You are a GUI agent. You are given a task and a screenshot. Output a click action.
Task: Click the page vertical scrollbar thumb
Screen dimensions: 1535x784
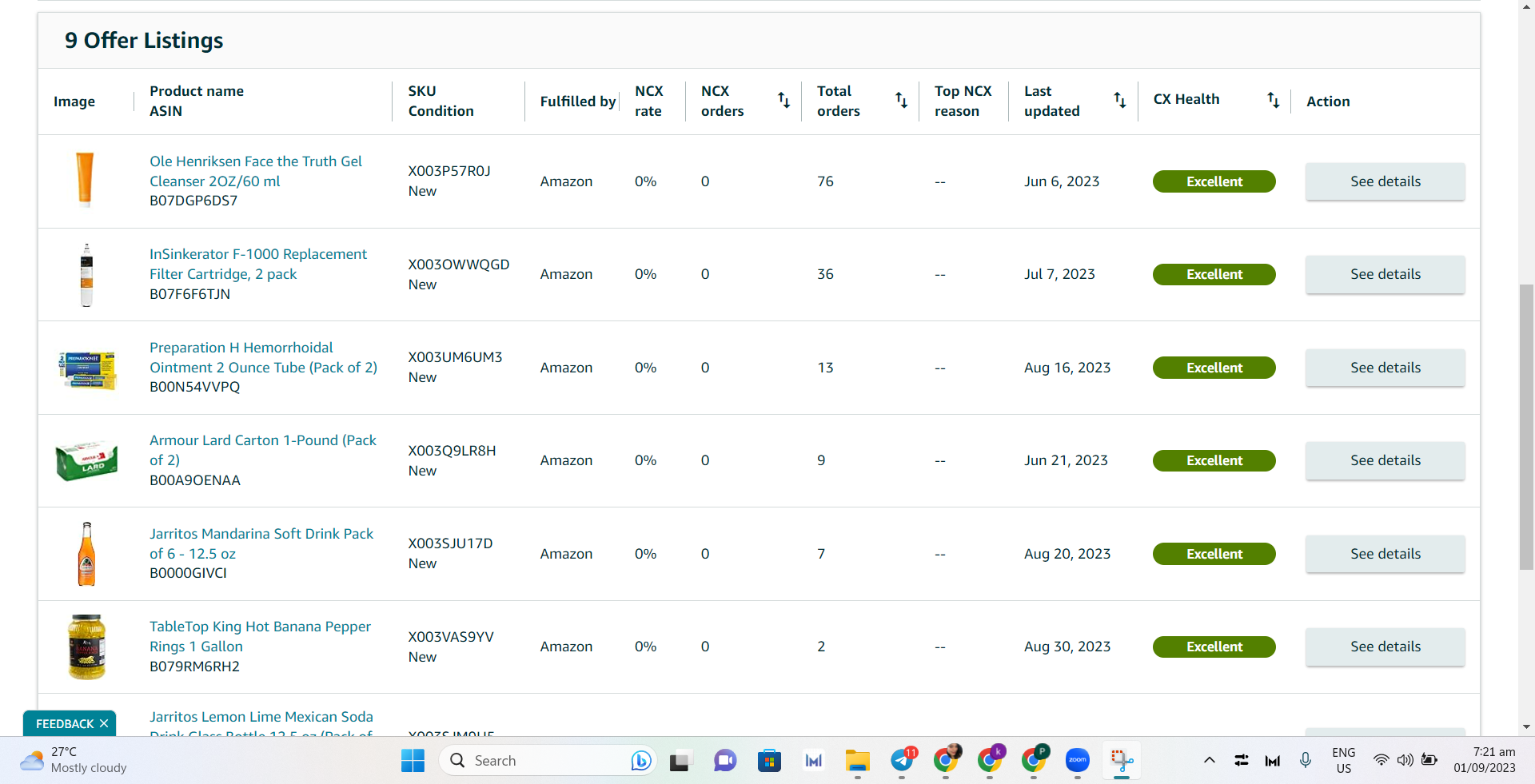[x=1526, y=427]
